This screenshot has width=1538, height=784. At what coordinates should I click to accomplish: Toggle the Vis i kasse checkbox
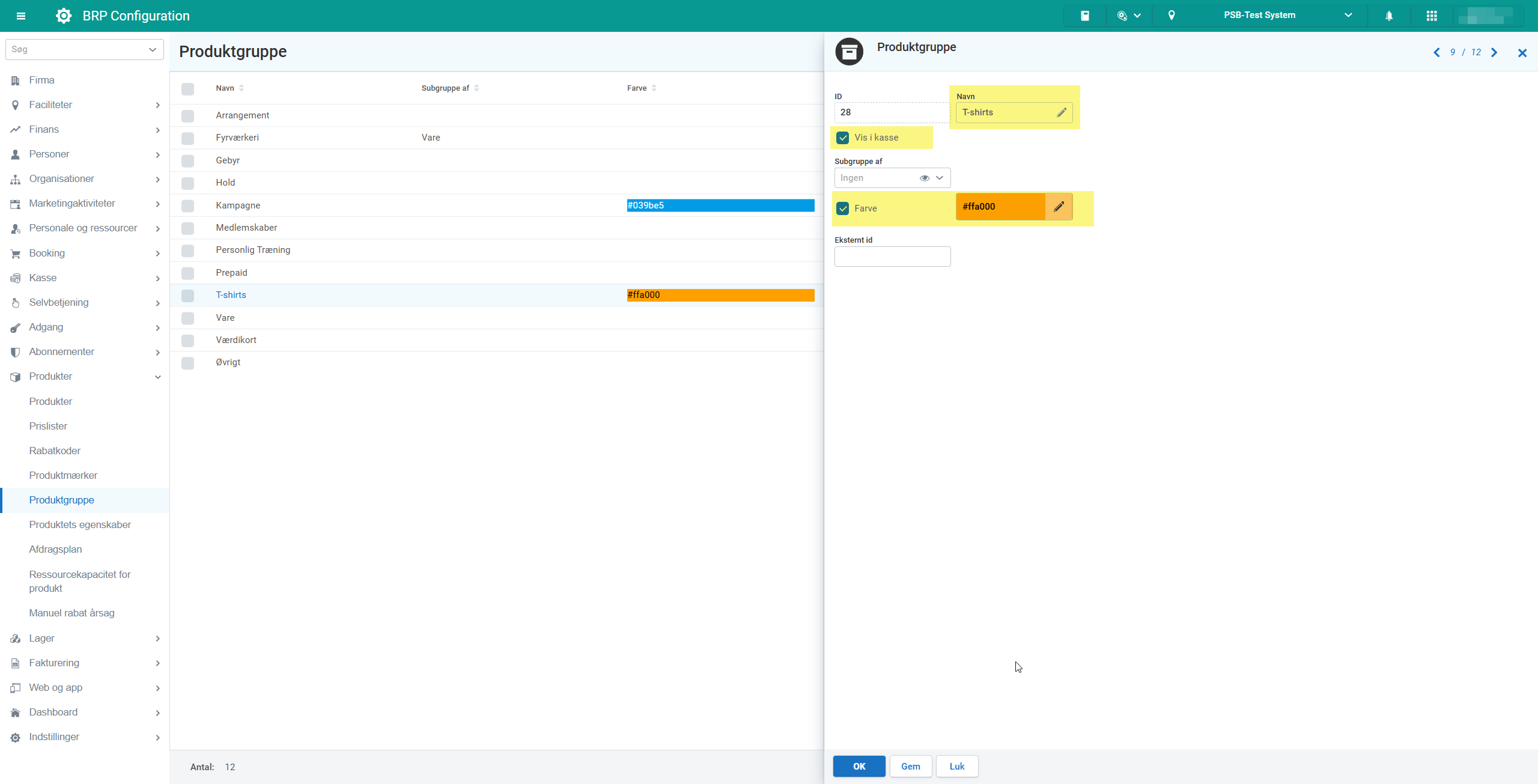(843, 138)
